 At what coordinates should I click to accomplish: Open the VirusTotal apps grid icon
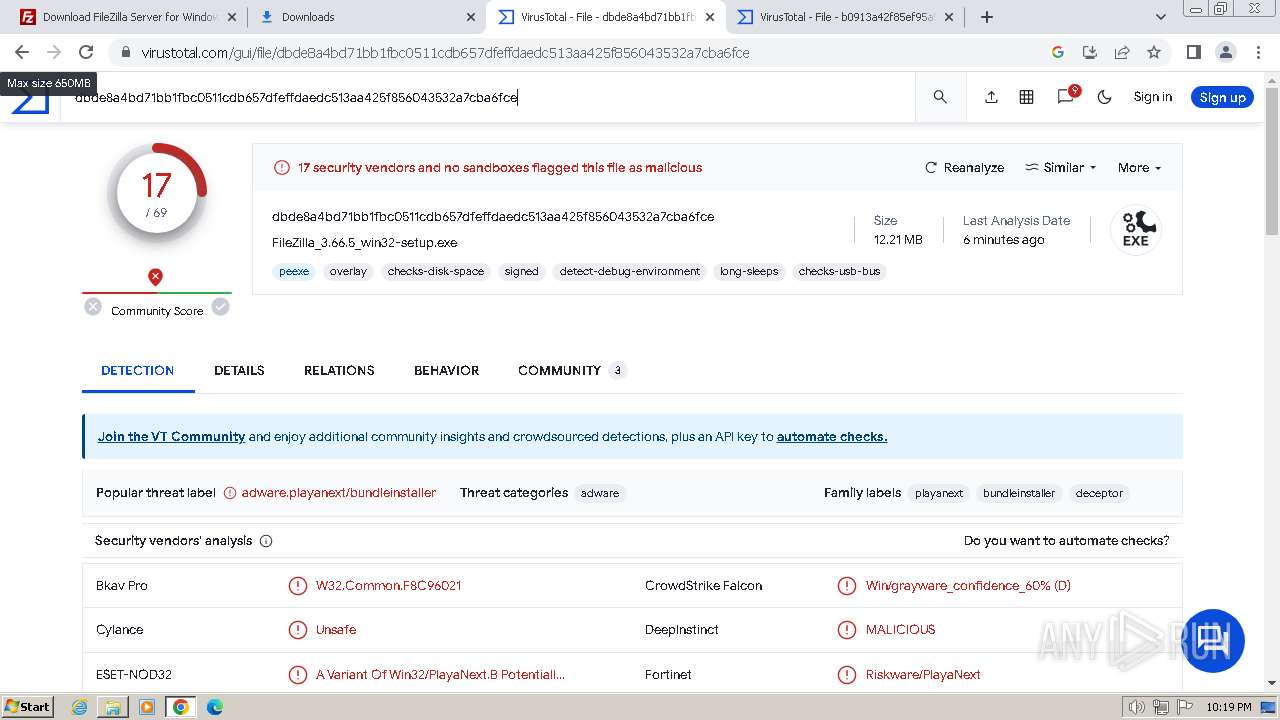pyautogui.click(x=1026, y=97)
